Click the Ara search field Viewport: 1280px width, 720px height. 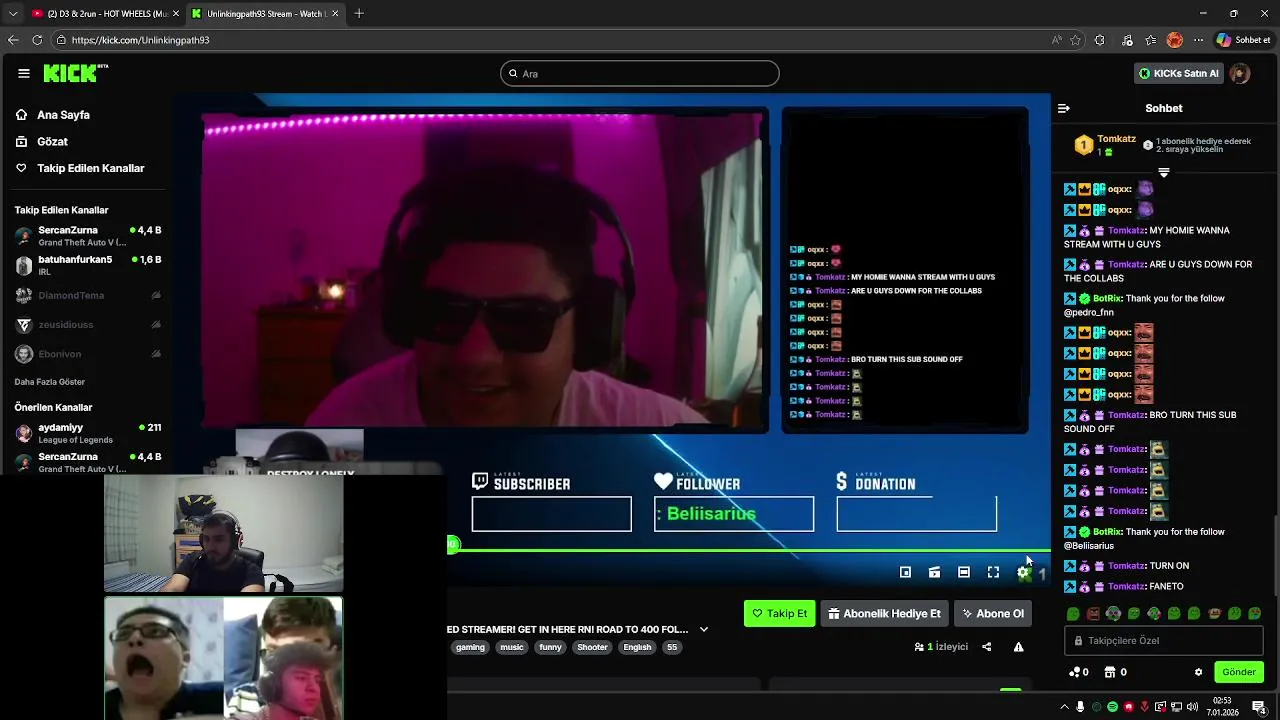coord(640,73)
